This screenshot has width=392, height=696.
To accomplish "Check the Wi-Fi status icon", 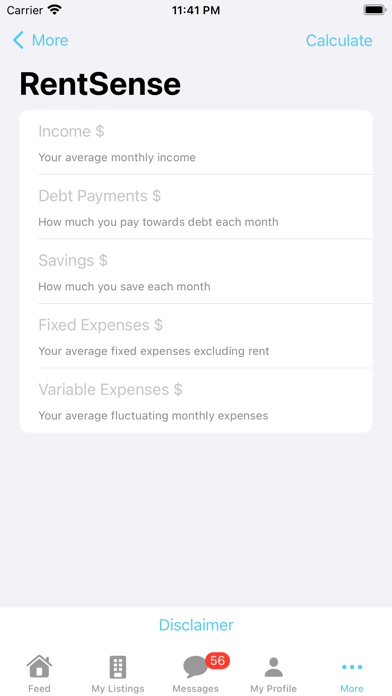I will point(55,10).
